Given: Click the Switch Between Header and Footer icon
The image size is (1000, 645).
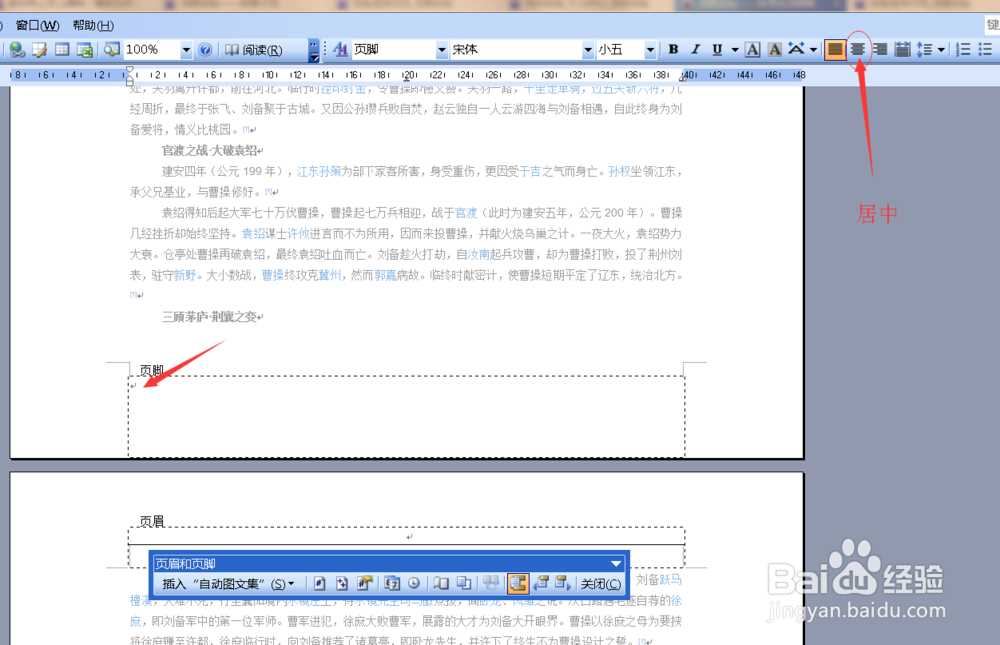Looking at the screenshot, I should (516, 583).
